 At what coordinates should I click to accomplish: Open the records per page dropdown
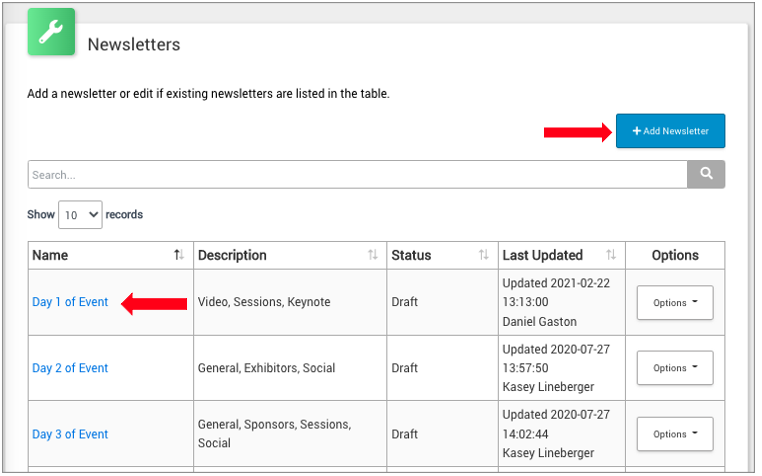click(80, 215)
